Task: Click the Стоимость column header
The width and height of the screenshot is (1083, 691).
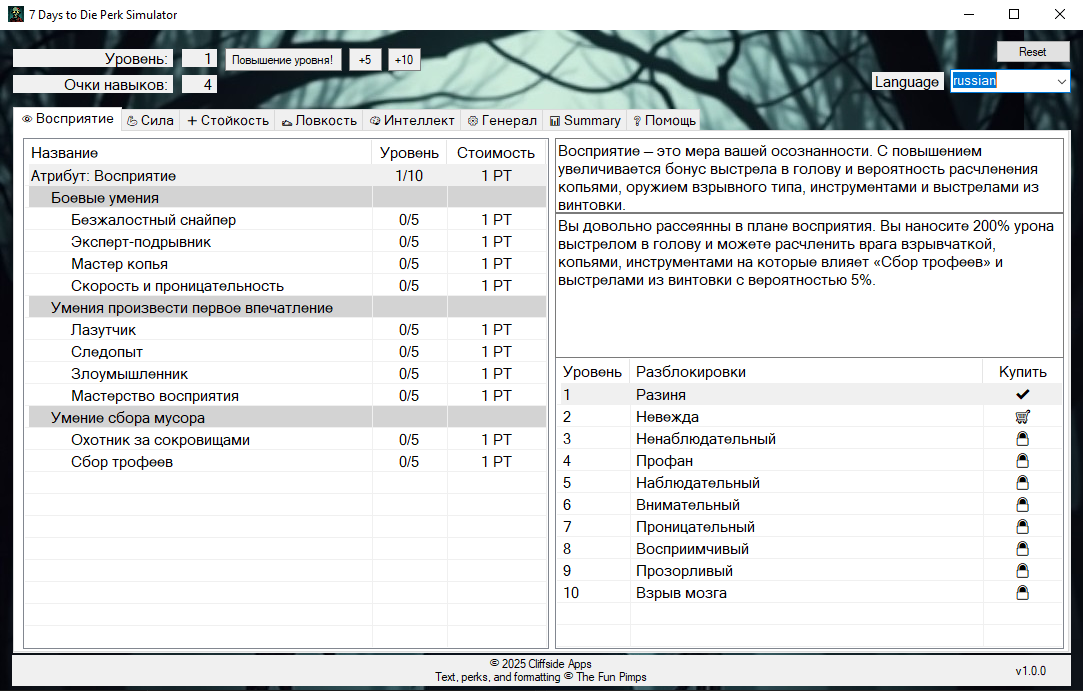Action: coord(496,153)
